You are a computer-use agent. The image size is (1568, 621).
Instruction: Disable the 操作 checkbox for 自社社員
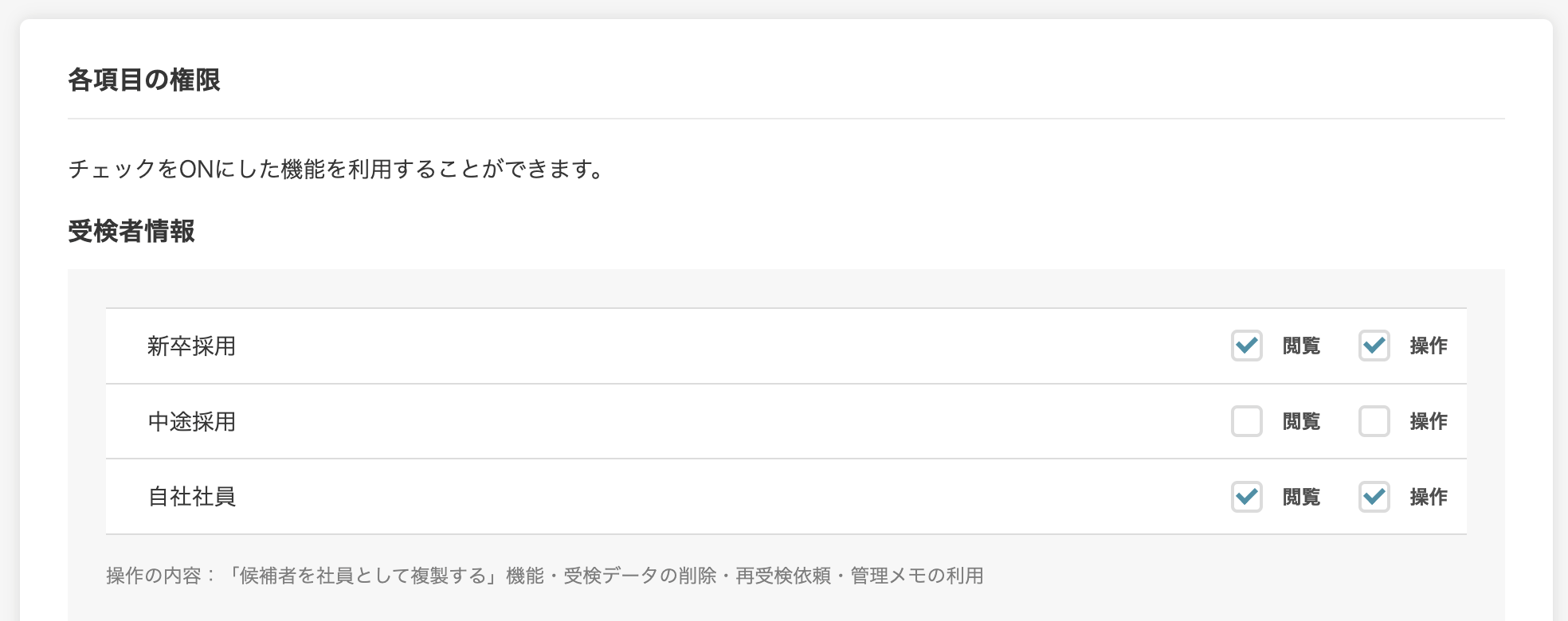(x=1374, y=497)
